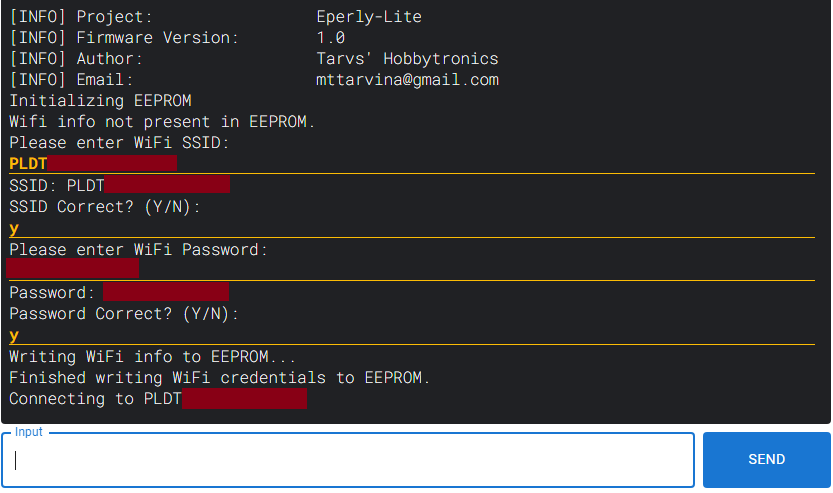Click Finished writing WiFi credentials line

click(219, 377)
